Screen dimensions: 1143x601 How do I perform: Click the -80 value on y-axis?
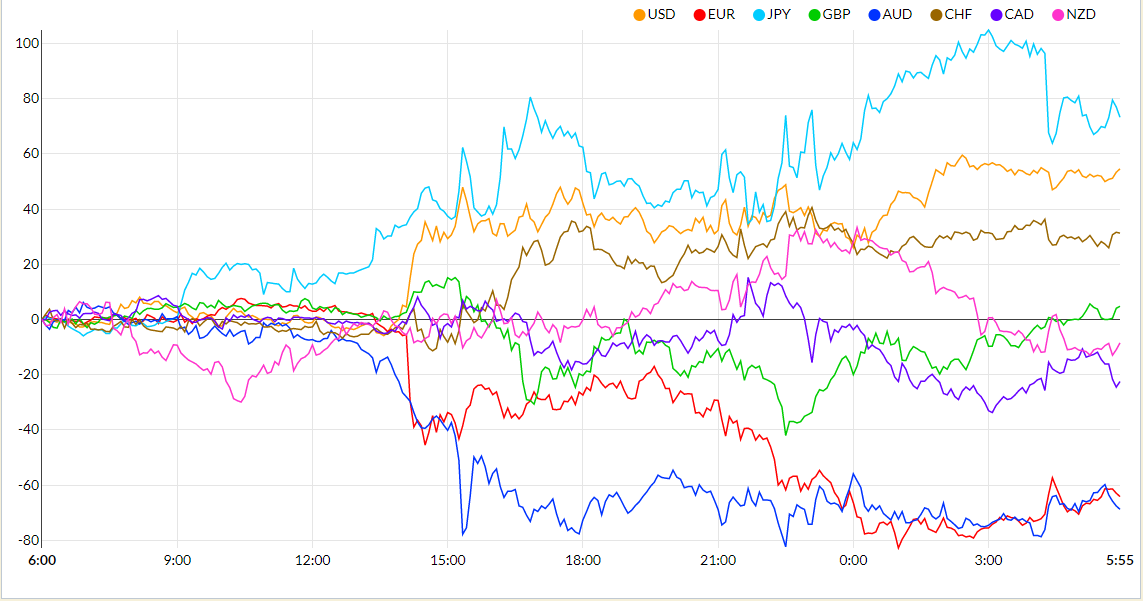[x=27, y=541]
